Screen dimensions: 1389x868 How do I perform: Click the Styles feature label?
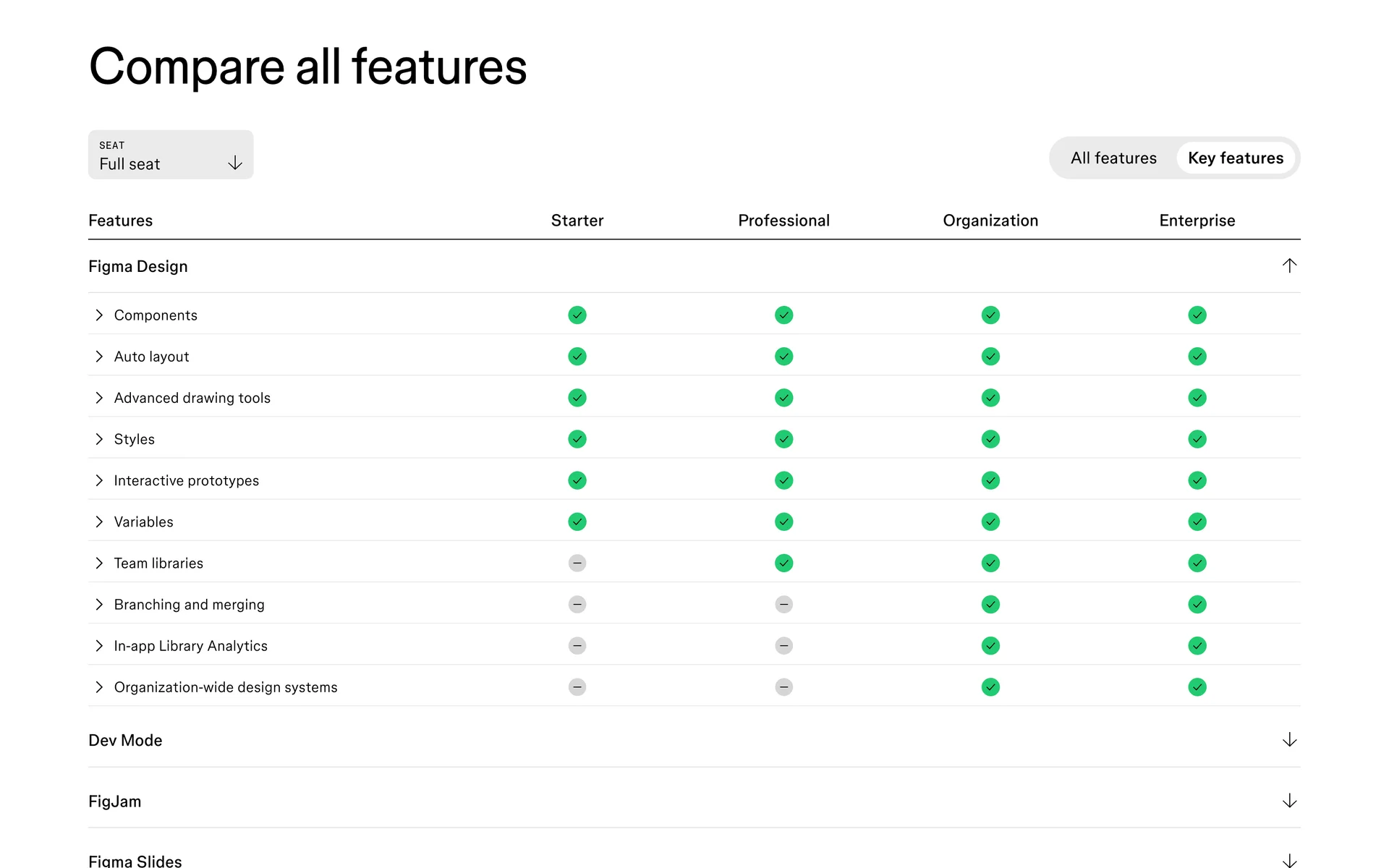coord(134,439)
